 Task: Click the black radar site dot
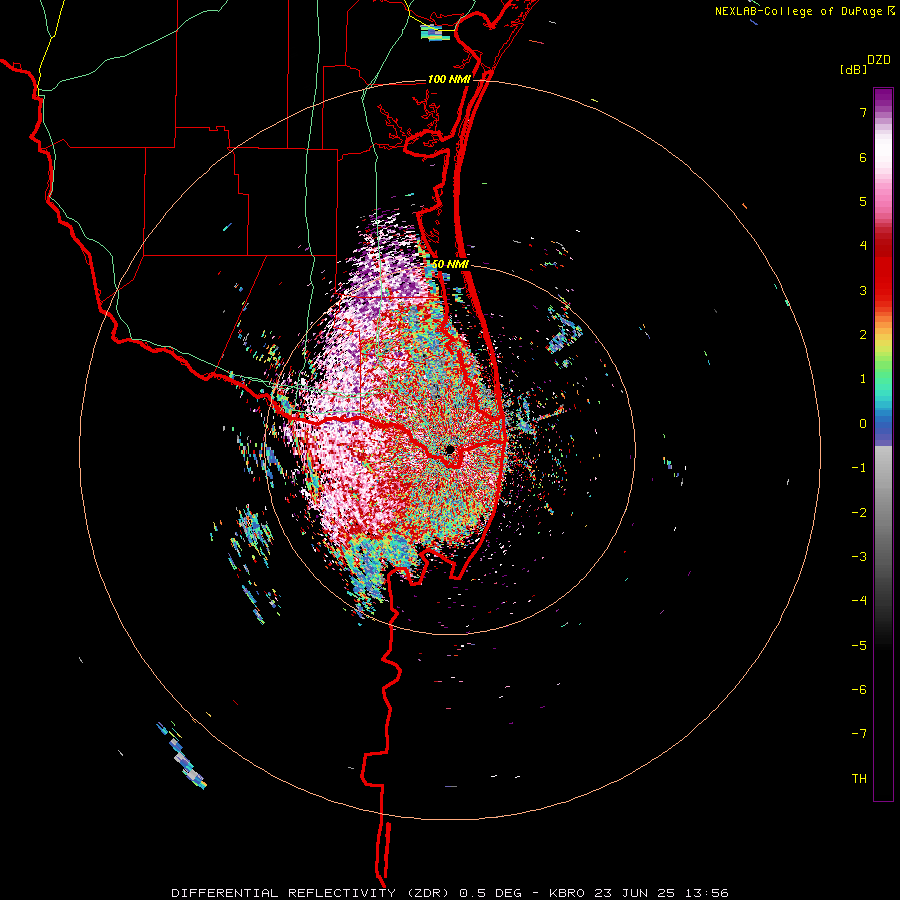[x=450, y=449]
